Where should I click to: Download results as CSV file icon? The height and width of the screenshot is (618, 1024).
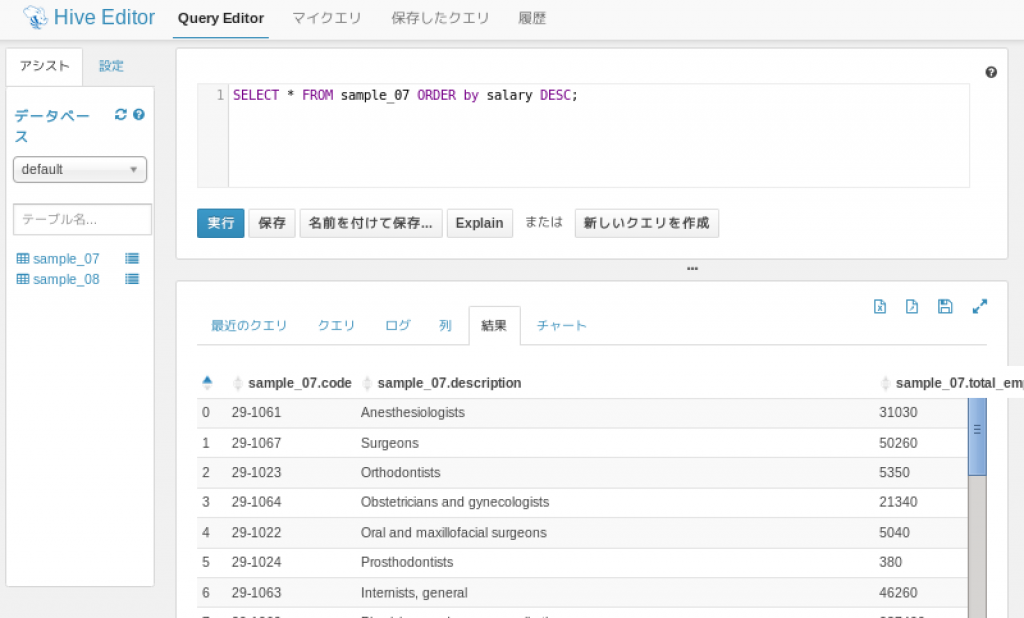912,306
